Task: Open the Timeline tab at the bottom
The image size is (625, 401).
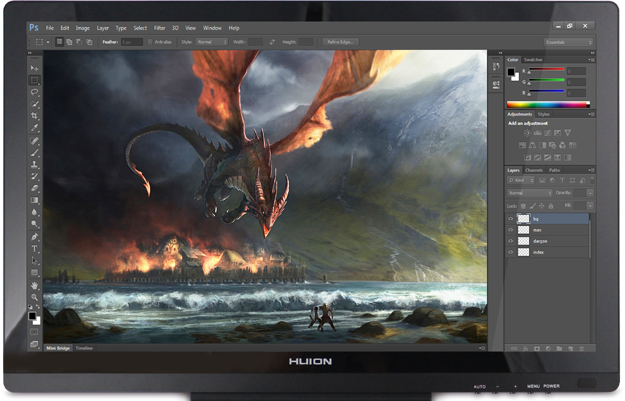Action: pos(84,348)
